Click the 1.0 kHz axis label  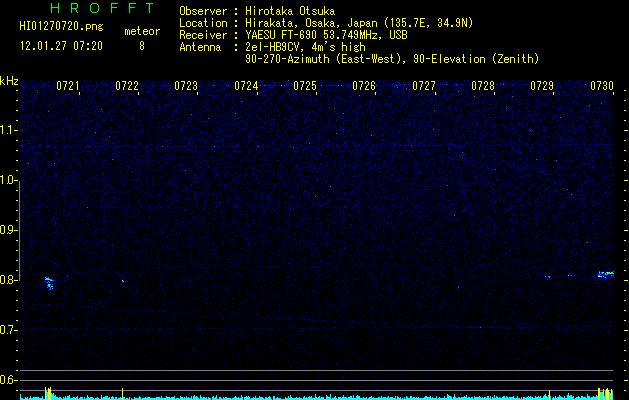tap(8, 180)
